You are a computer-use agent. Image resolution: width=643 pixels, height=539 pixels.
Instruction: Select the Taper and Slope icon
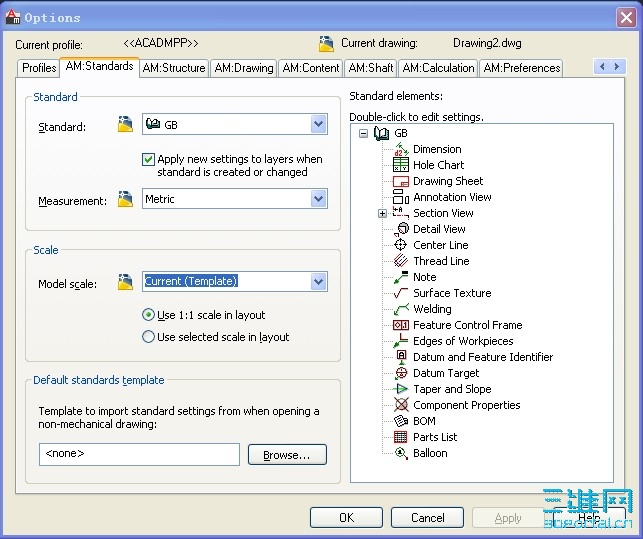point(401,389)
